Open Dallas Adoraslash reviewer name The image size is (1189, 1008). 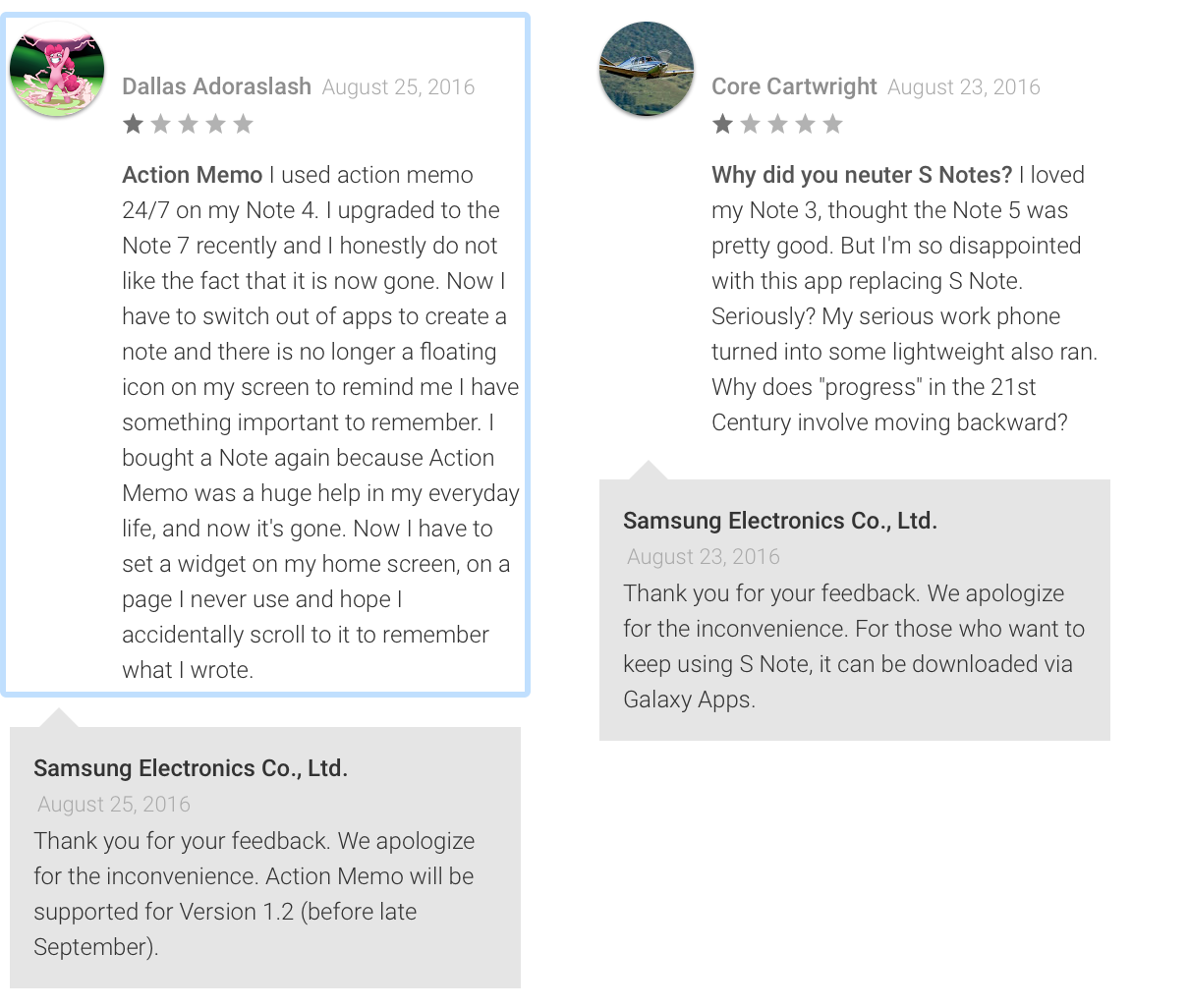(216, 86)
